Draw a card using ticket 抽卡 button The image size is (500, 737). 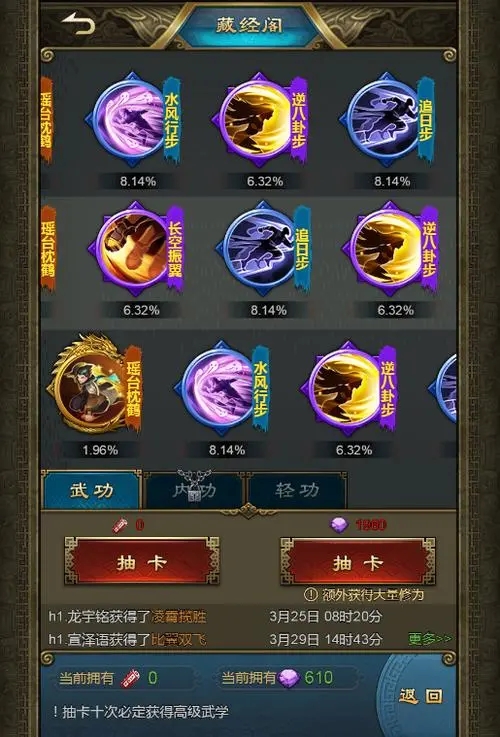(x=142, y=562)
